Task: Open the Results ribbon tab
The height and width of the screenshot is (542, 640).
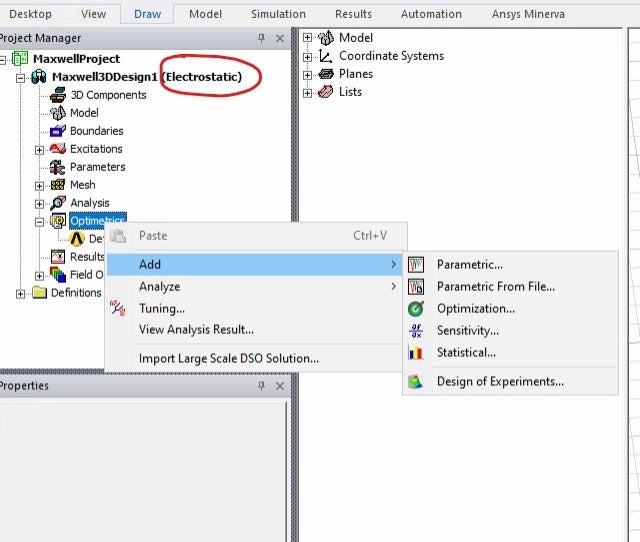Action: tap(353, 14)
